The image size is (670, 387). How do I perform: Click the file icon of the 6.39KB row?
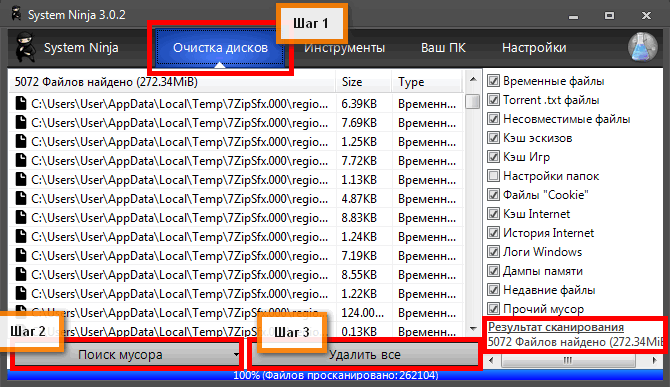pos(21,104)
